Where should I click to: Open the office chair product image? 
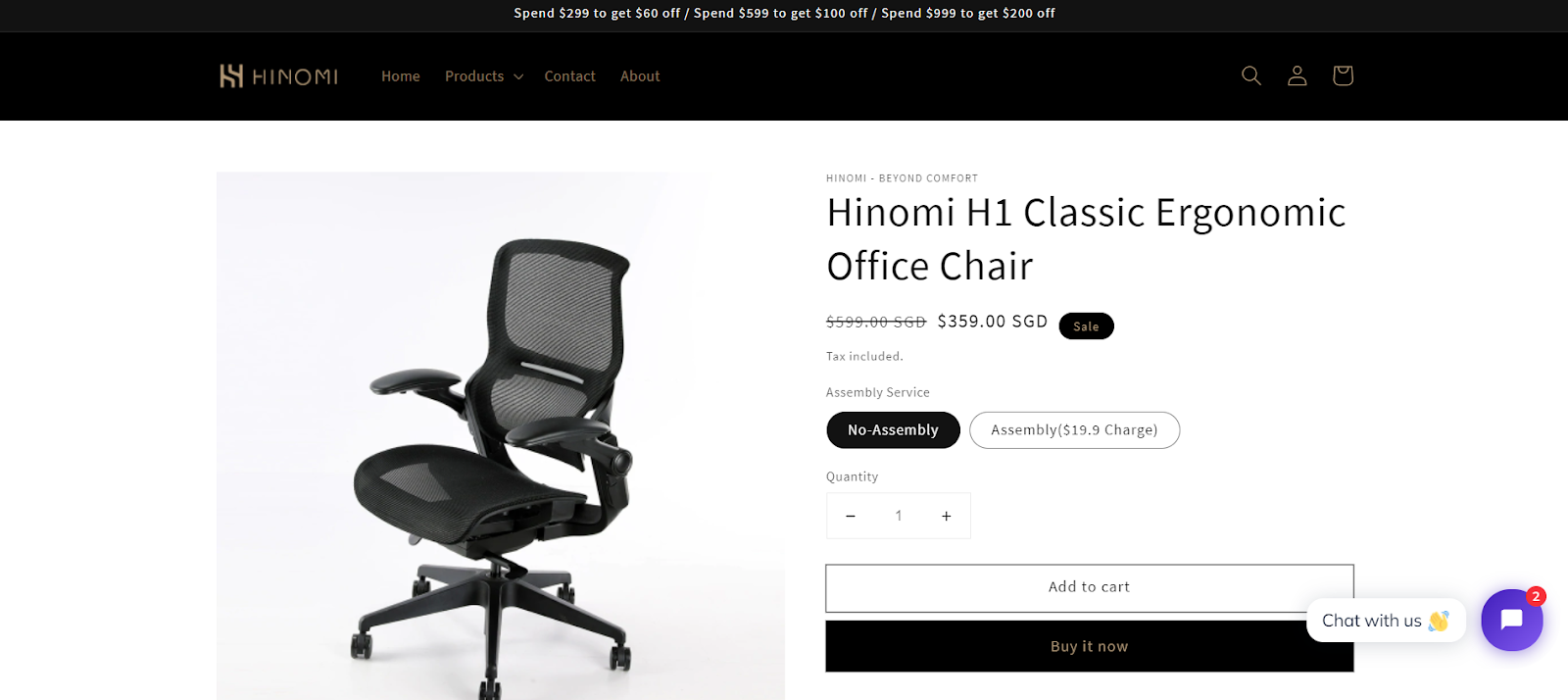500,436
